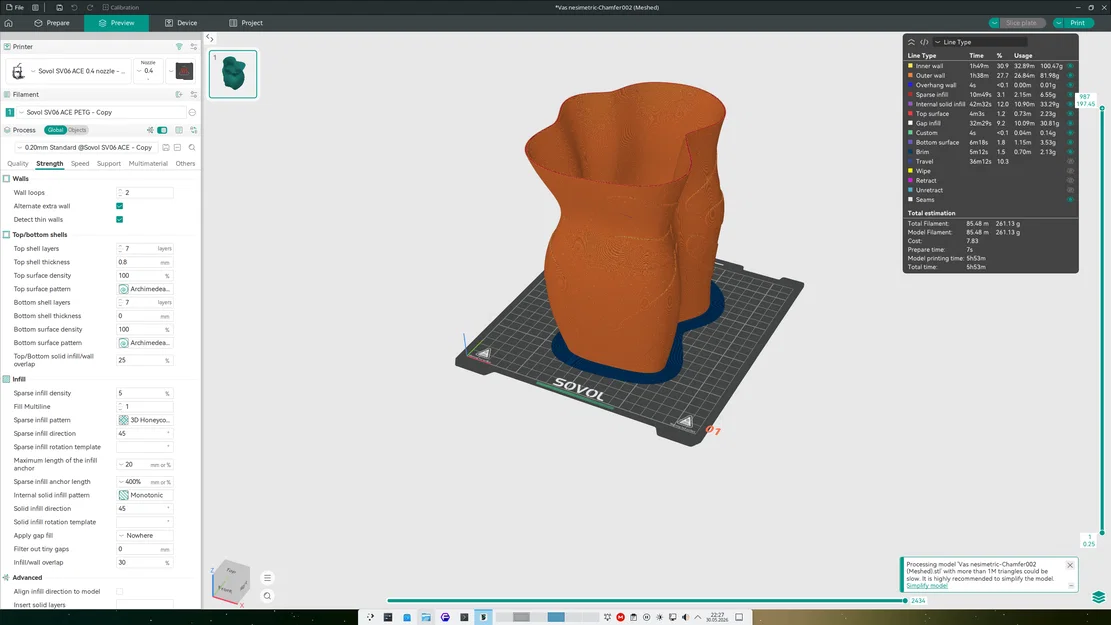Click the Outer wall orange color swatch
The width and height of the screenshot is (1111, 625).
[910, 75]
